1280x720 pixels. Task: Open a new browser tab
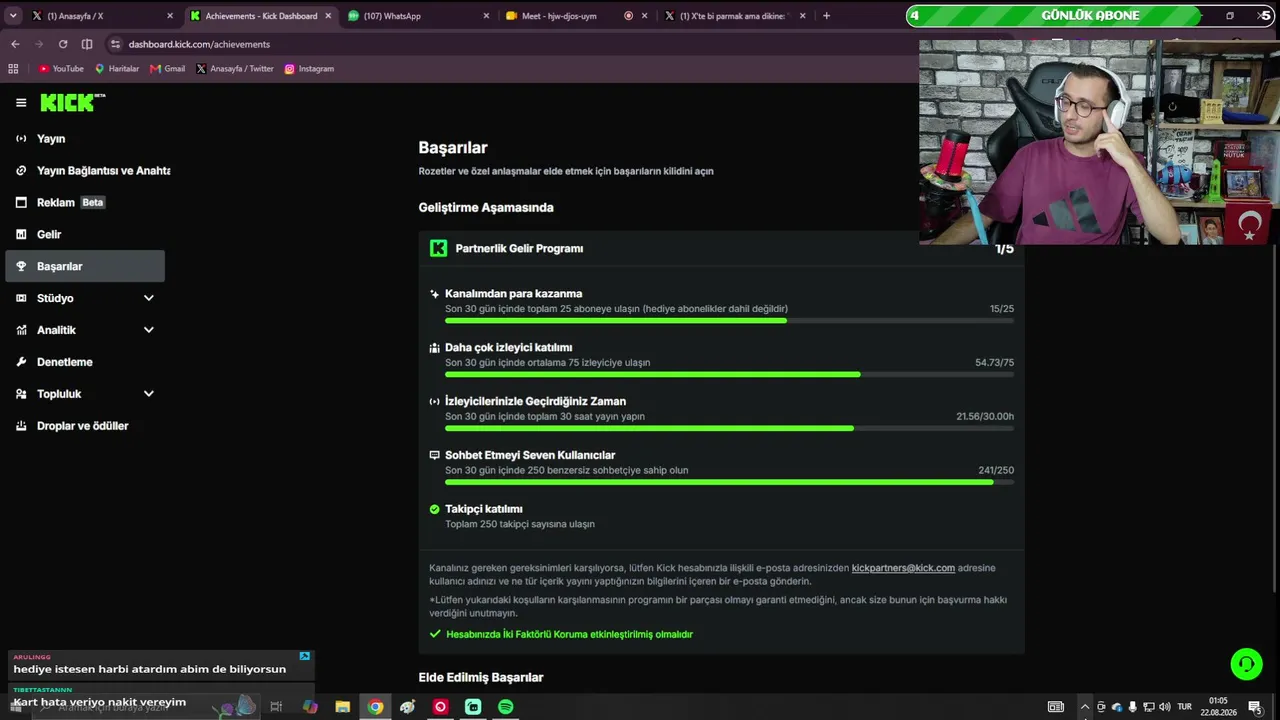(826, 16)
